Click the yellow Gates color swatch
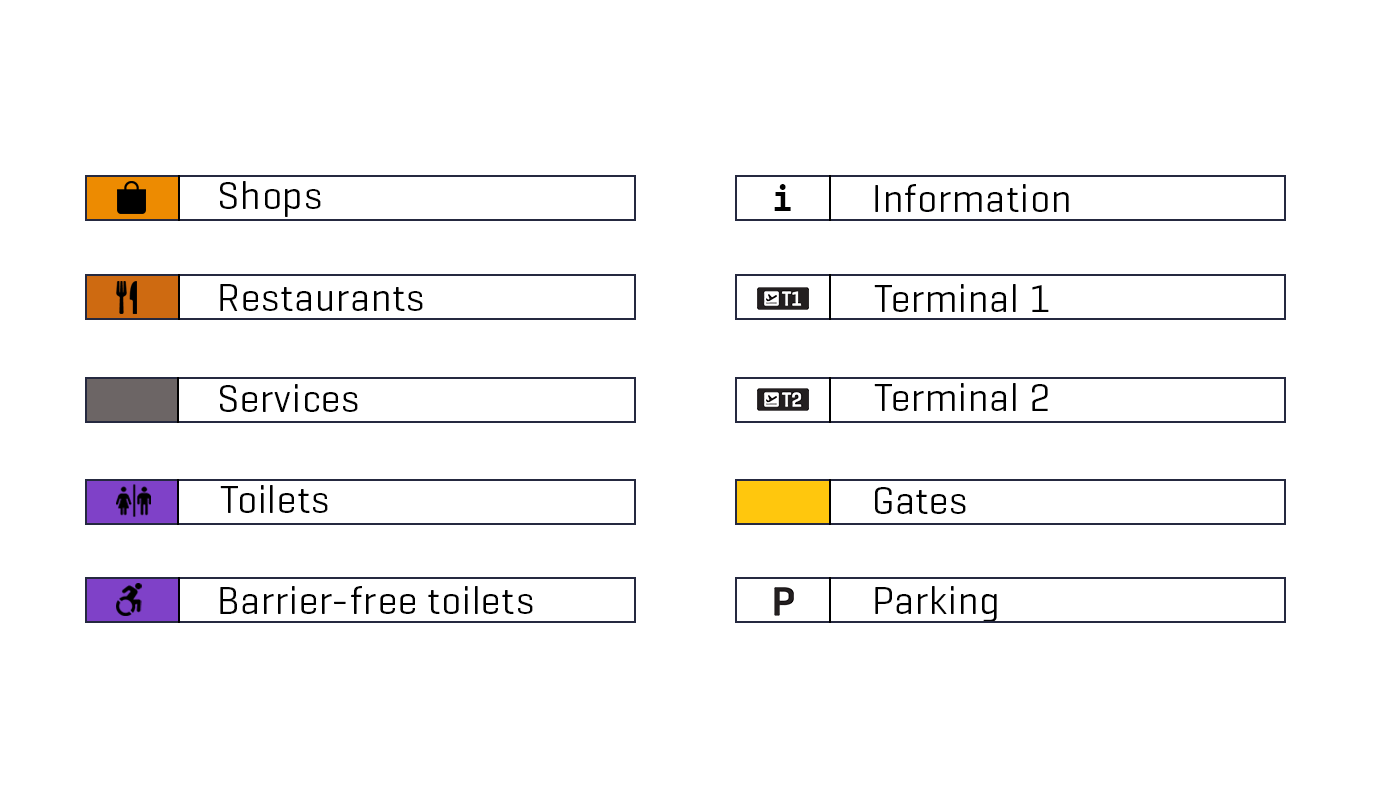Viewport: 1400px width, 800px height. tap(783, 502)
